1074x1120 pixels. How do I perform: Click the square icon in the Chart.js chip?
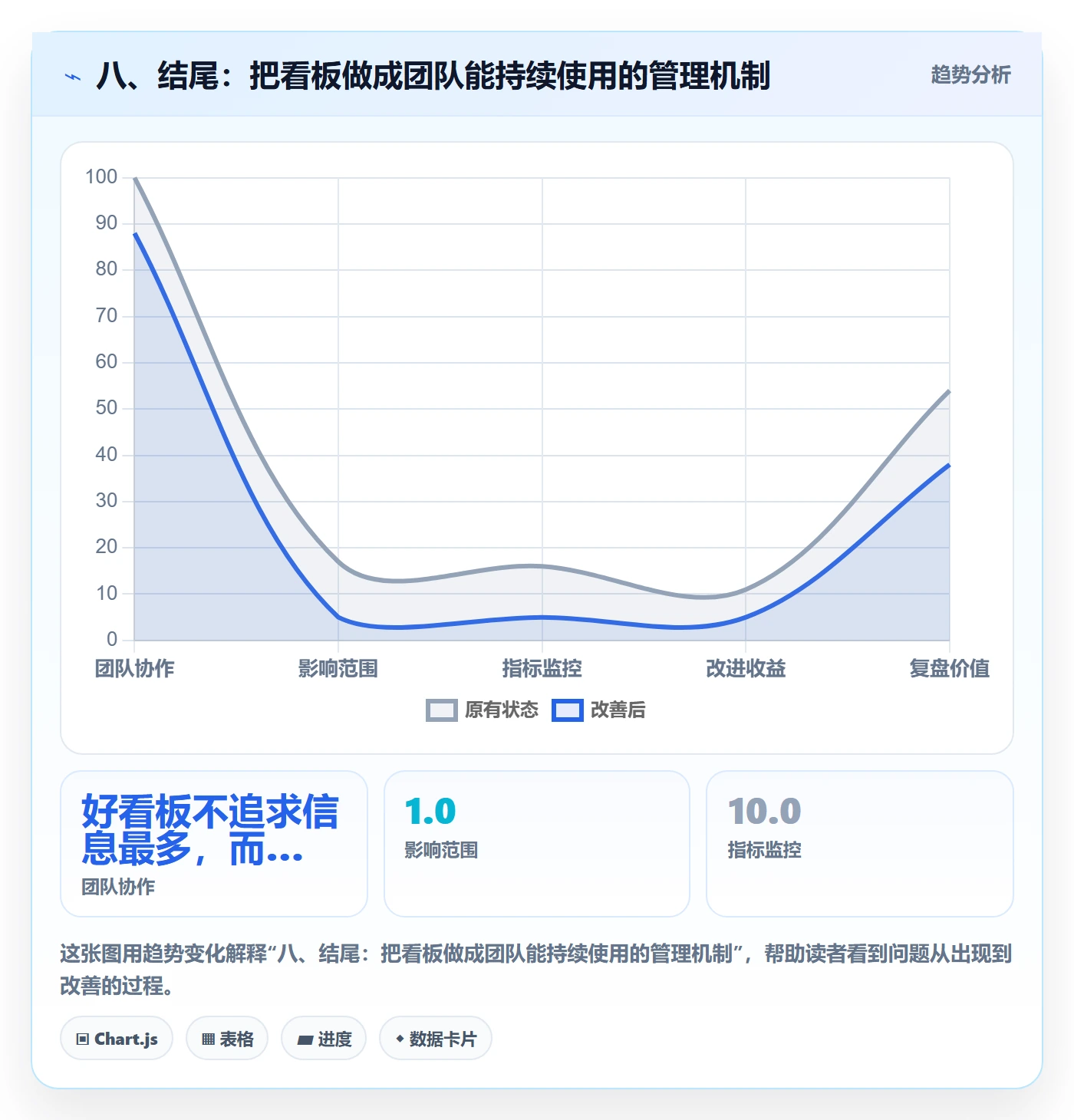[x=83, y=1039]
